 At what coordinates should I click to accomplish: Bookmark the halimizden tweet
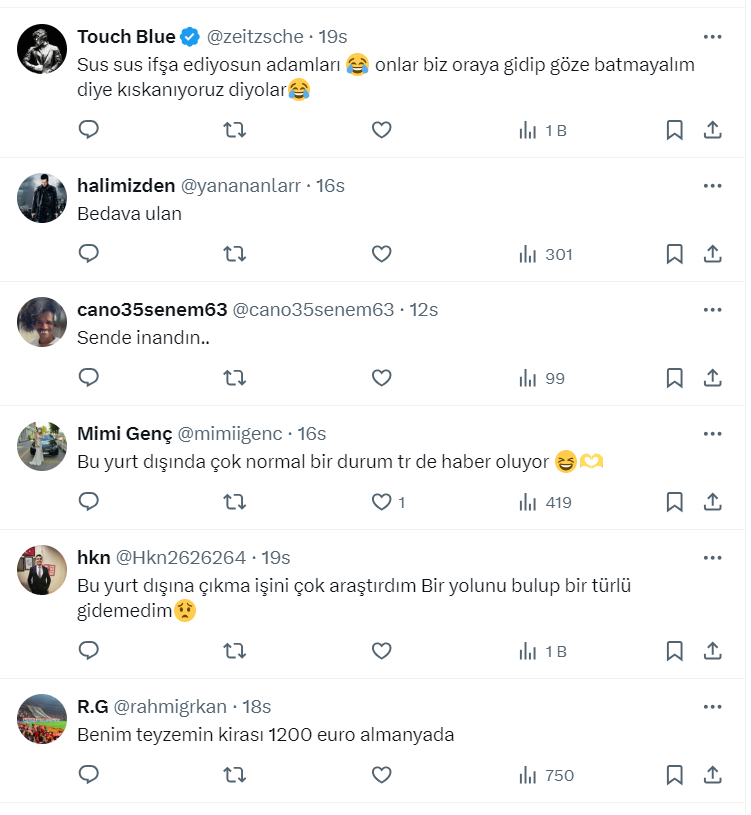pos(674,254)
